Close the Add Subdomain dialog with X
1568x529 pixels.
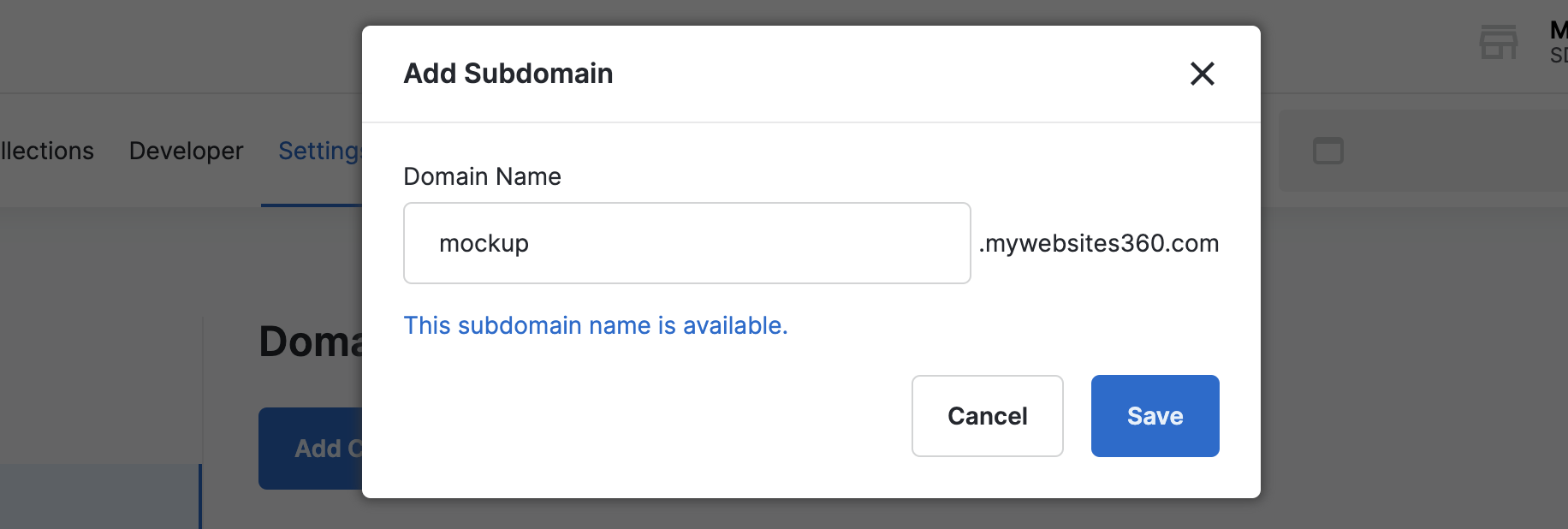click(x=1202, y=74)
